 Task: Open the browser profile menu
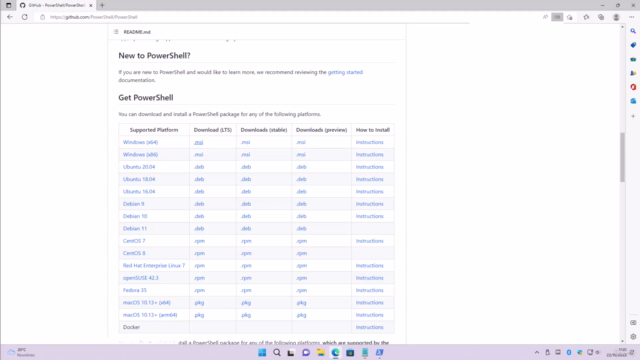click(x=616, y=17)
